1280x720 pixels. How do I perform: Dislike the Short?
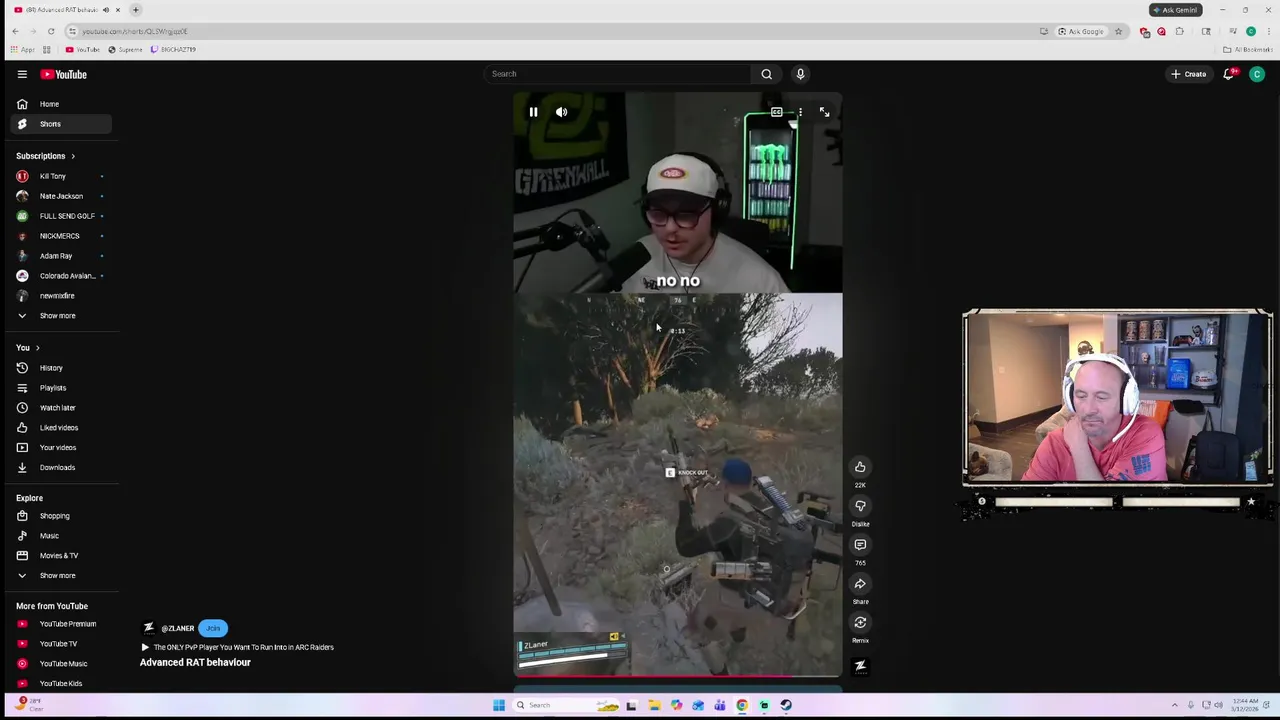click(860, 506)
